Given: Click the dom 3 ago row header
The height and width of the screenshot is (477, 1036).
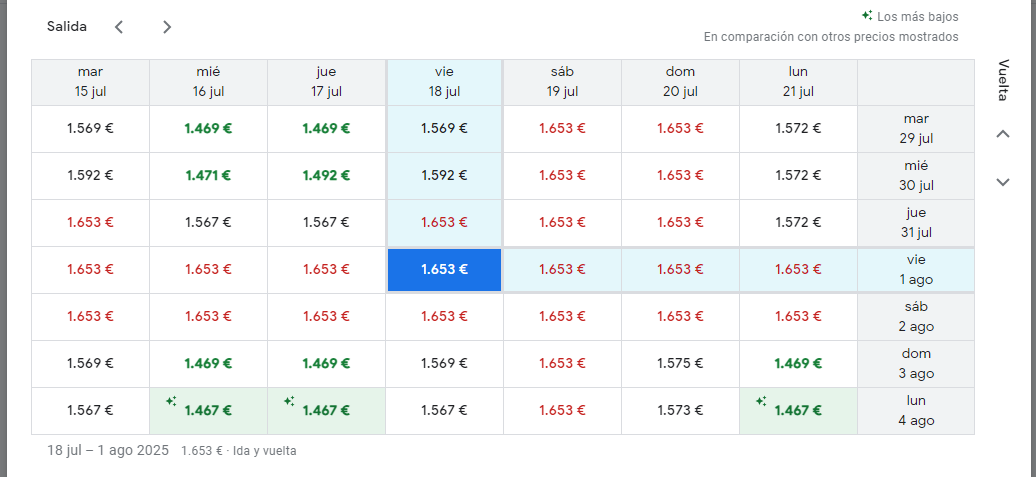Looking at the screenshot, I should click(x=916, y=363).
